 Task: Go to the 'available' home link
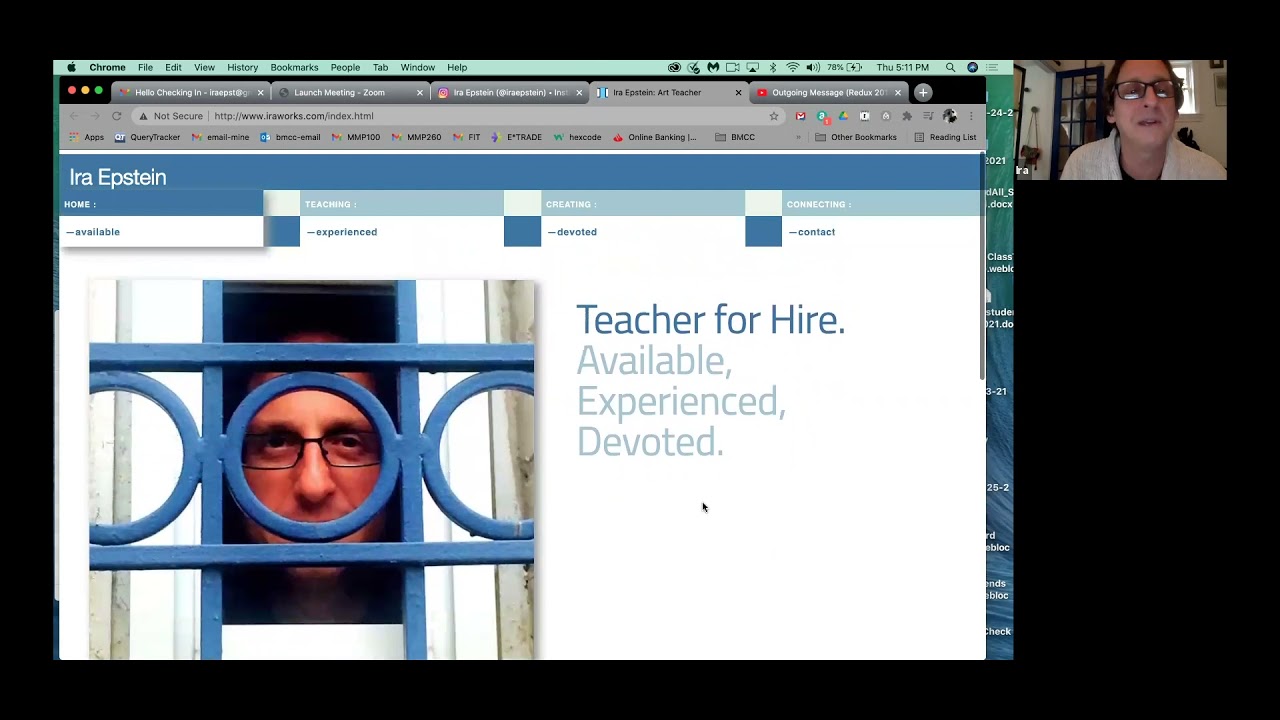coord(93,232)
